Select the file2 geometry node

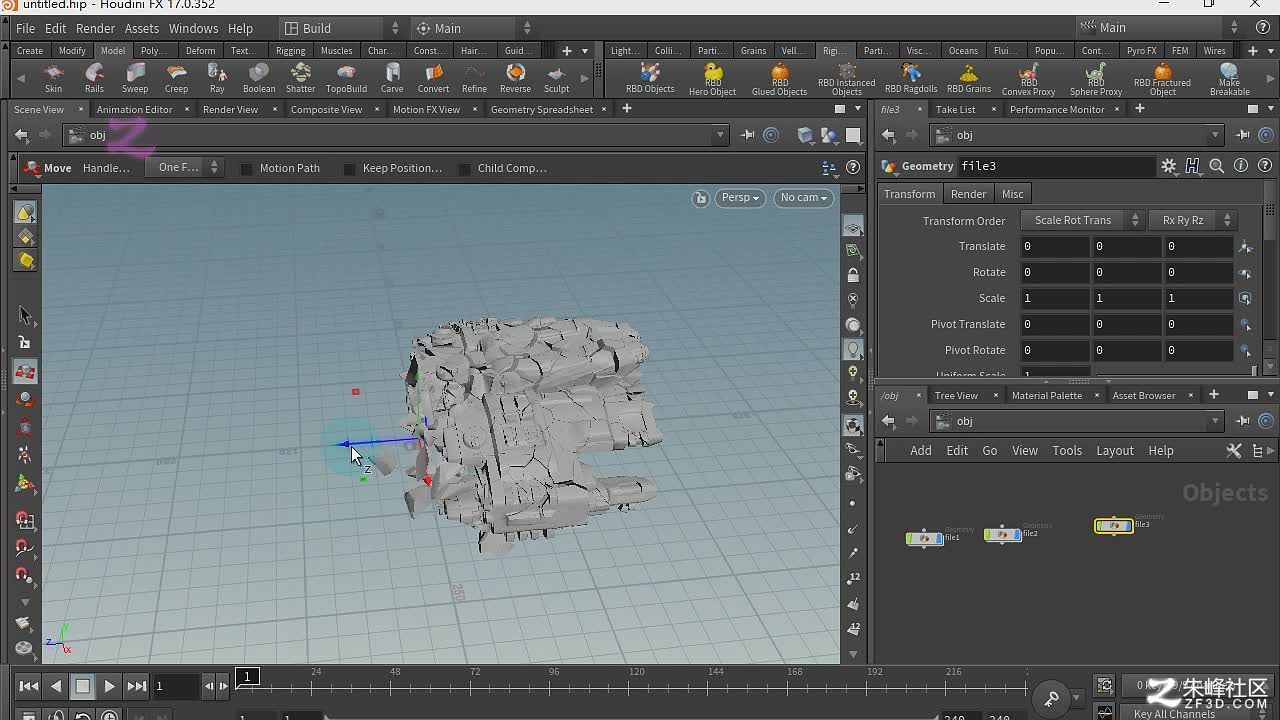point(1002,535)
